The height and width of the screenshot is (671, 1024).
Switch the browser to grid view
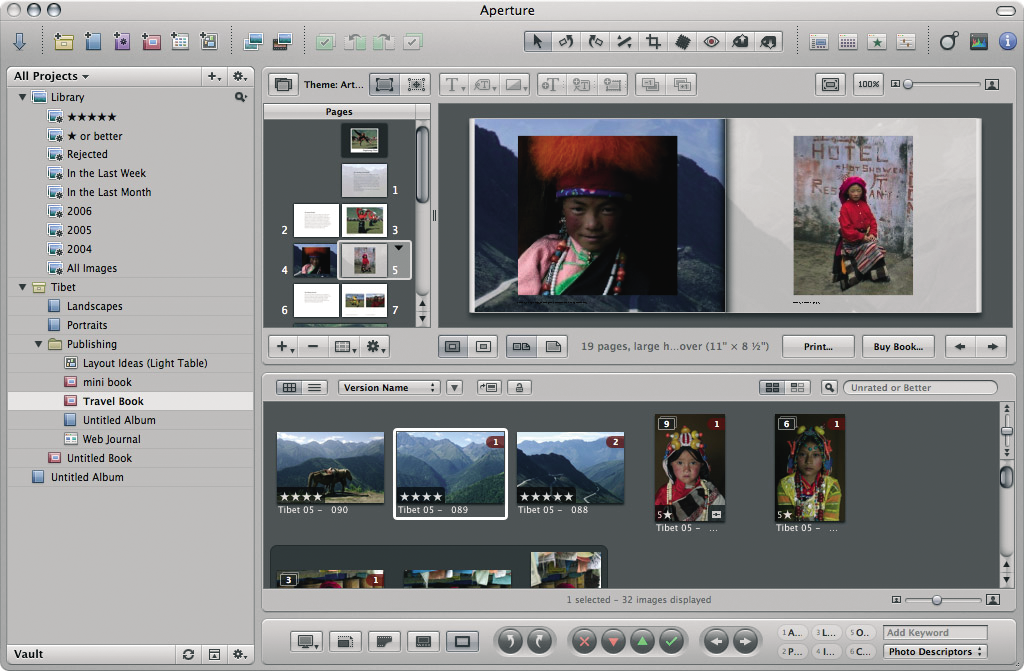[x=289, y=387]
